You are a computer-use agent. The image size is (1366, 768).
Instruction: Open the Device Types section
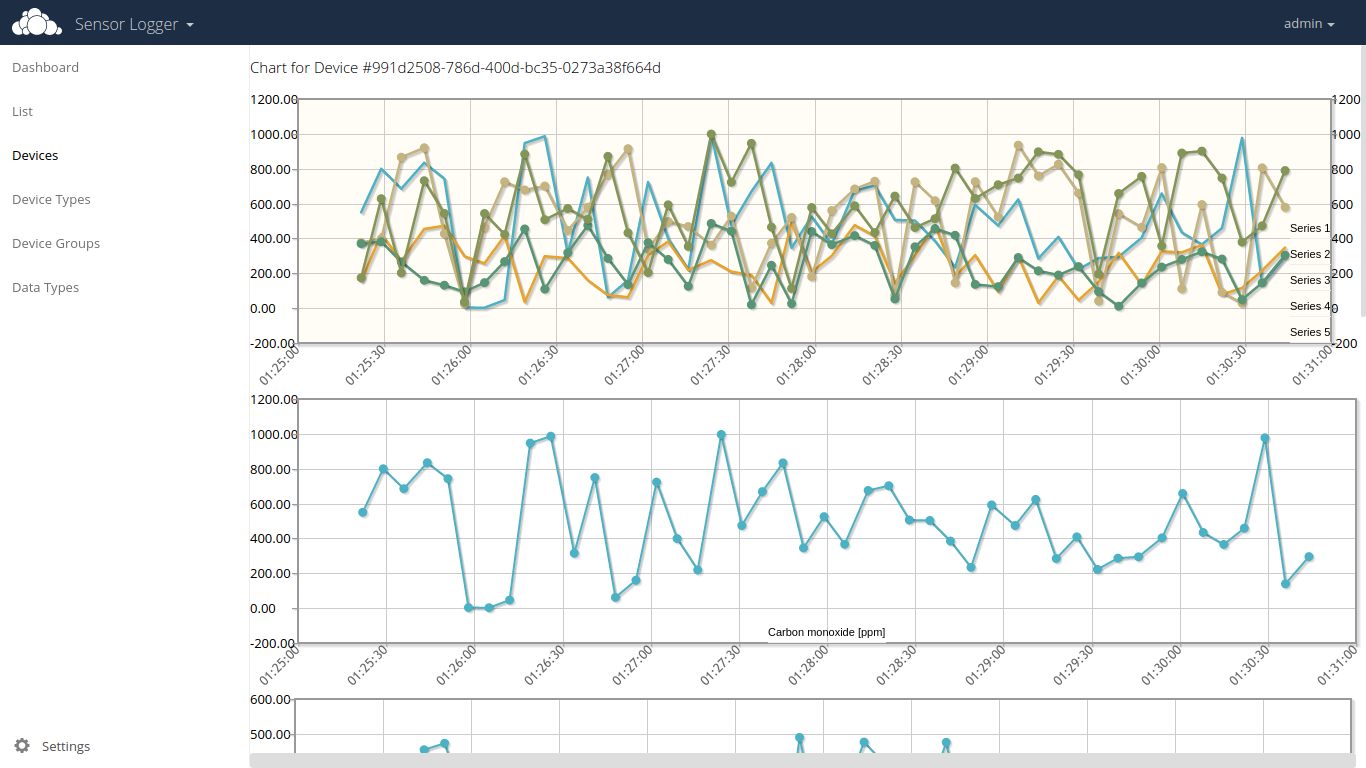tap(51, 200)
